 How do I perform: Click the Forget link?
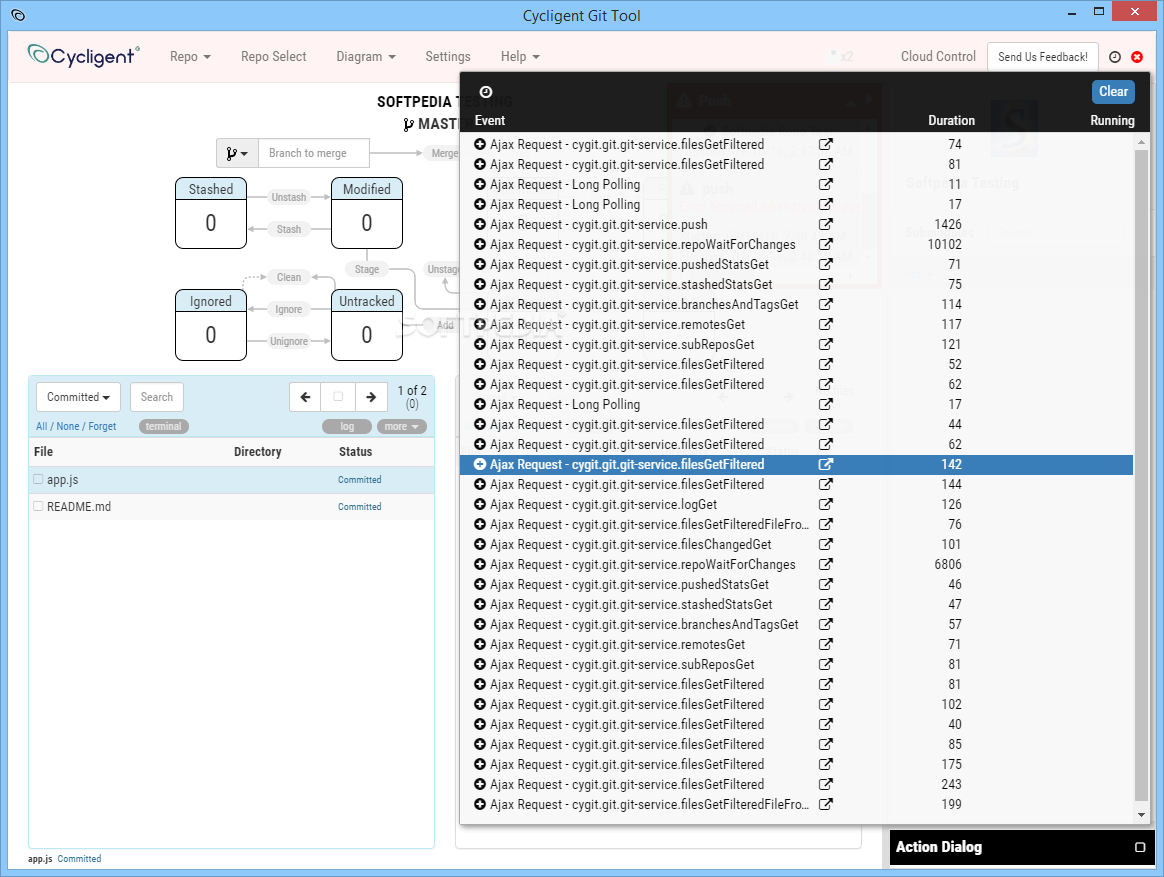click(x=102, y=426)
